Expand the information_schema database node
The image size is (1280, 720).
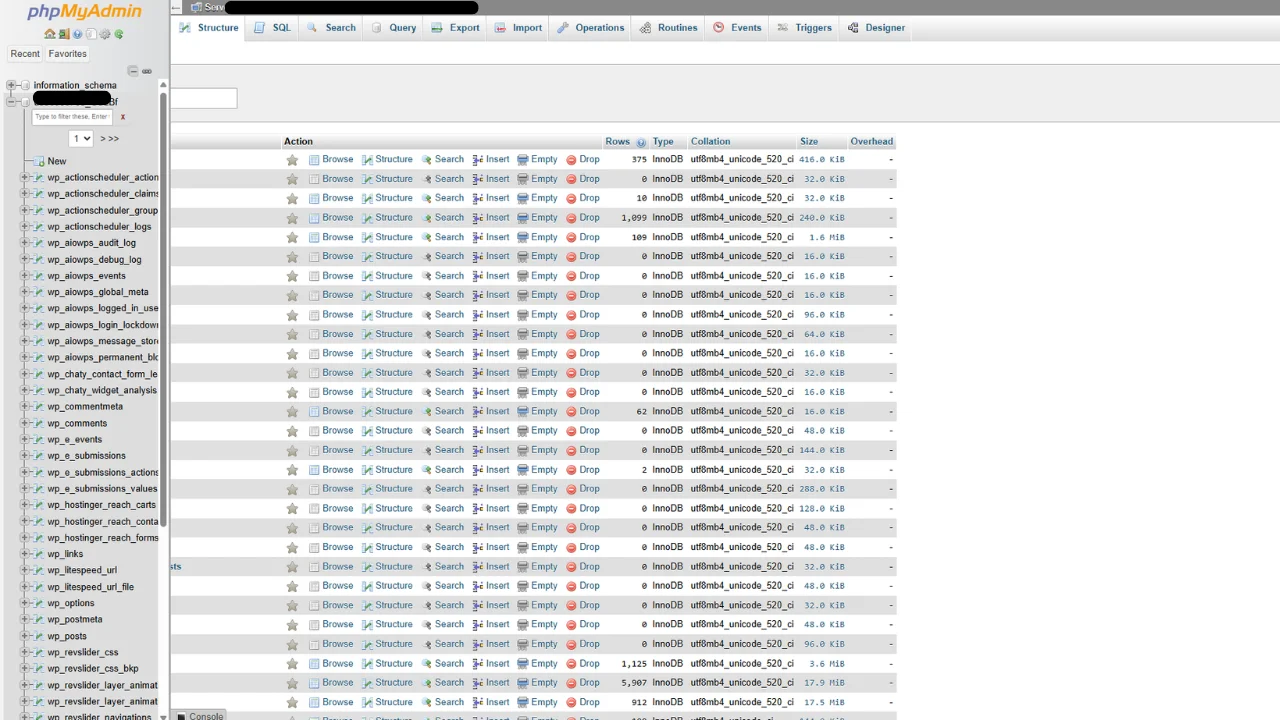11,85
